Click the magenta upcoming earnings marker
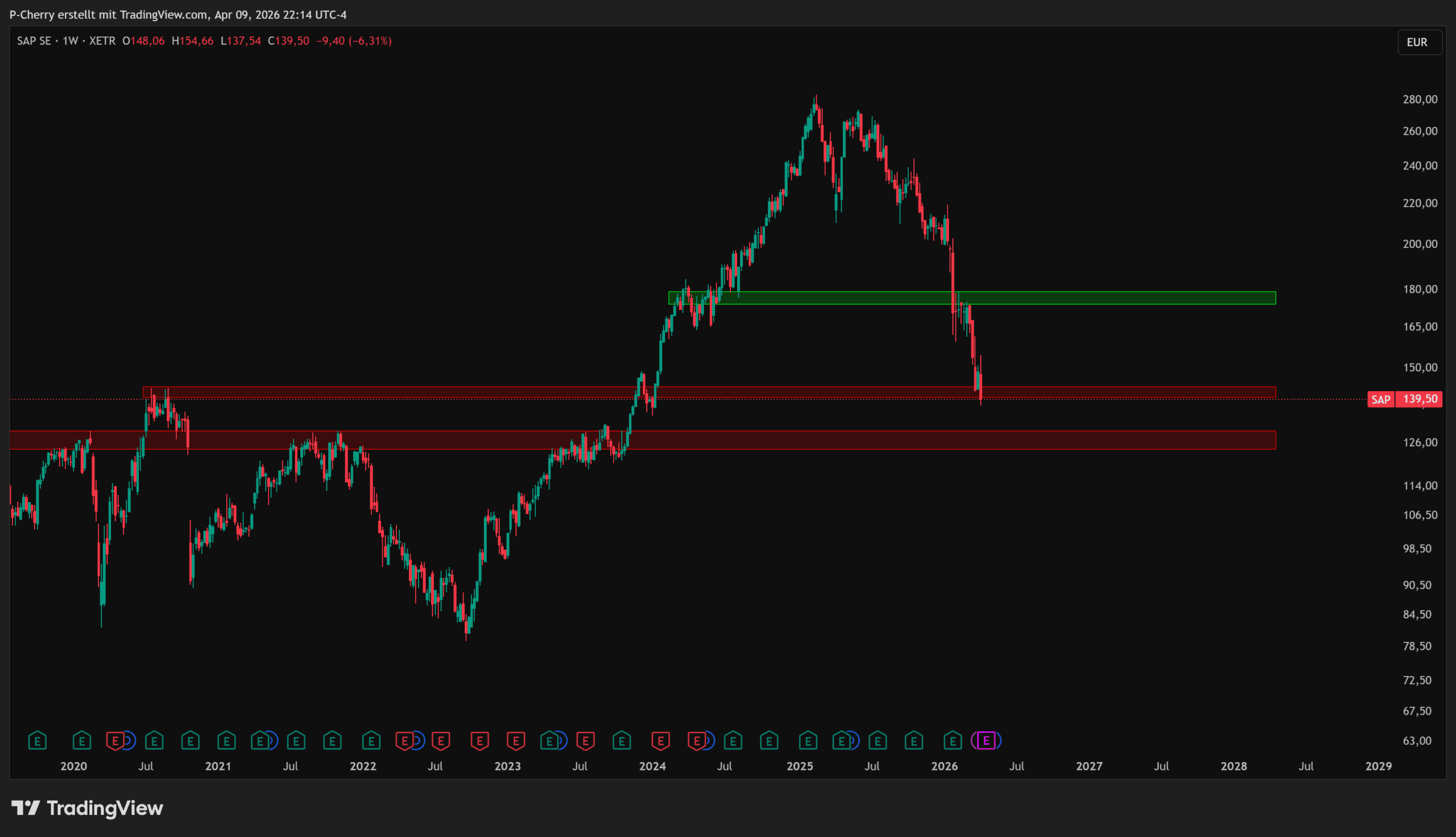Image resolution: width=1456 pixels, height=837 pixels. (986, 740)
